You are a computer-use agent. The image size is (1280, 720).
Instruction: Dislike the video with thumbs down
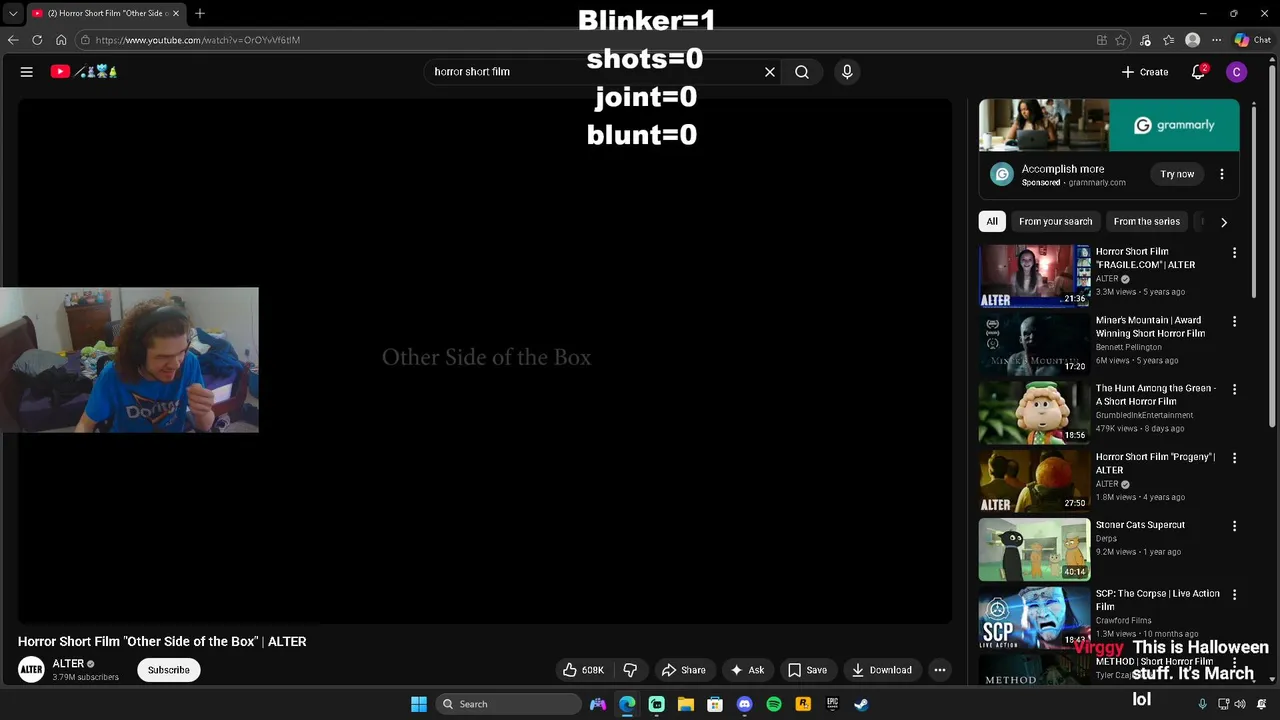point(630,670)
